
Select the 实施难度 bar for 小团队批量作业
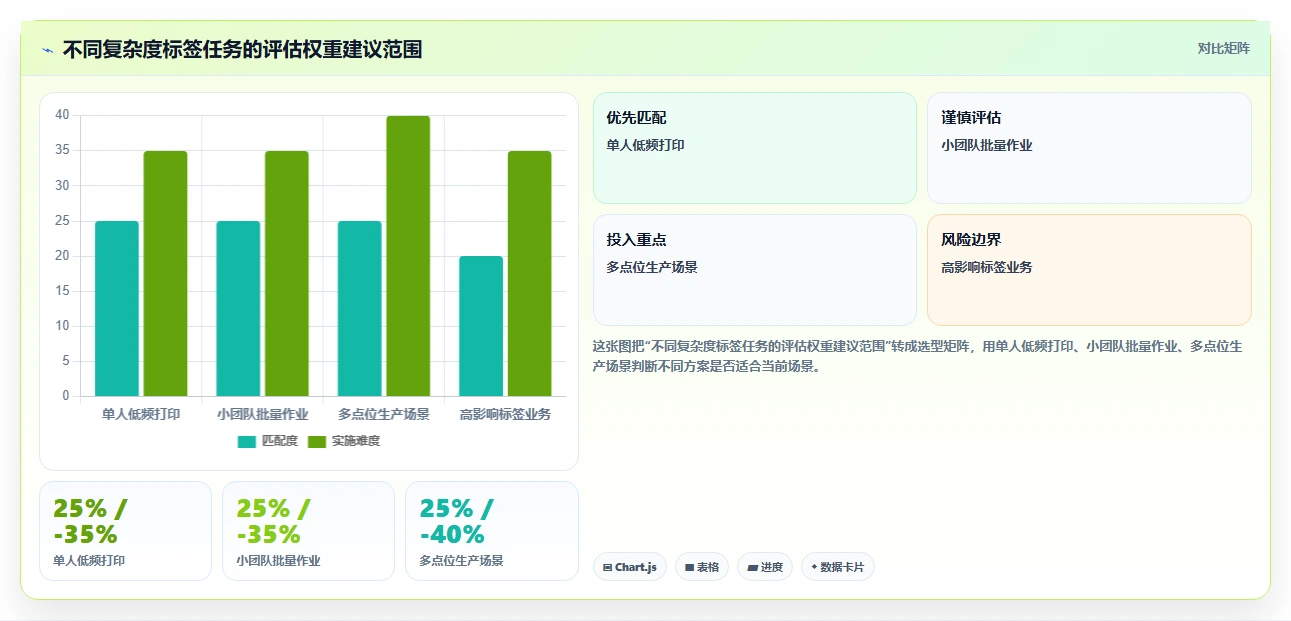(x=287, y=273)
